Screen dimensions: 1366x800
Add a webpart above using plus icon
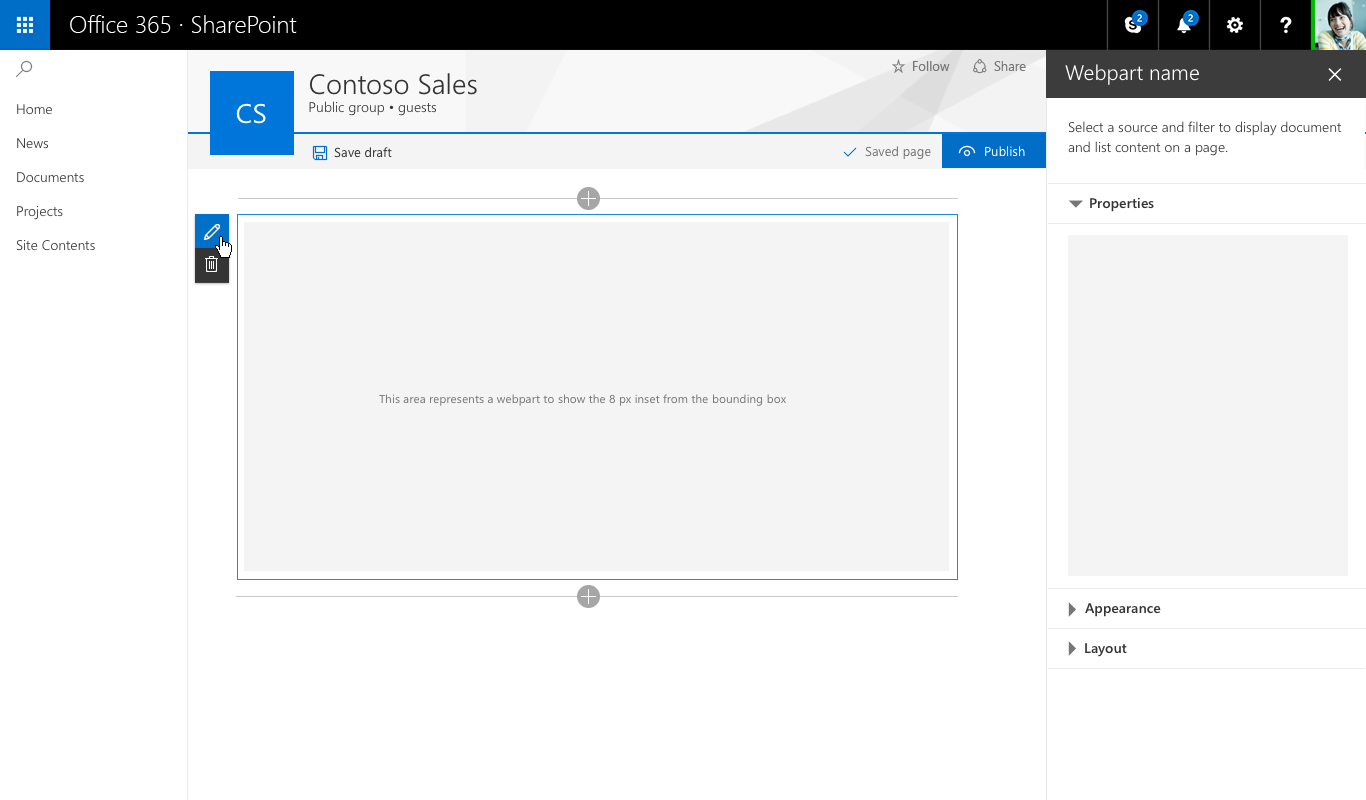pos(588,198)
